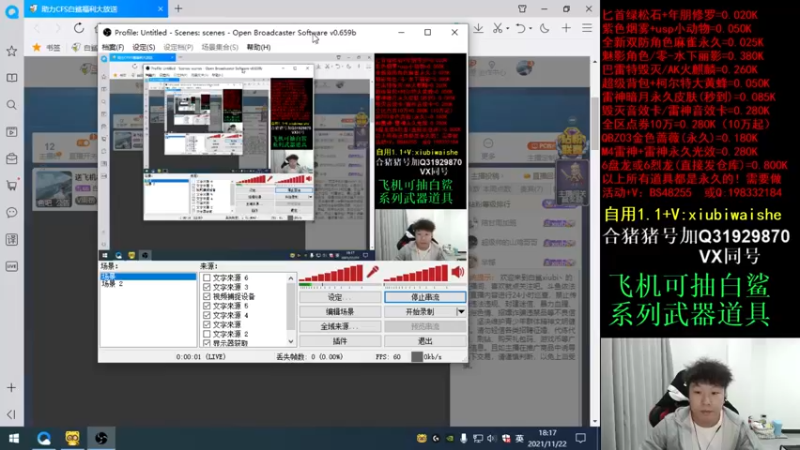Screen dimensions: 800x450
Task: Open OBS from the taskbar
Action: tap(101, 438)
